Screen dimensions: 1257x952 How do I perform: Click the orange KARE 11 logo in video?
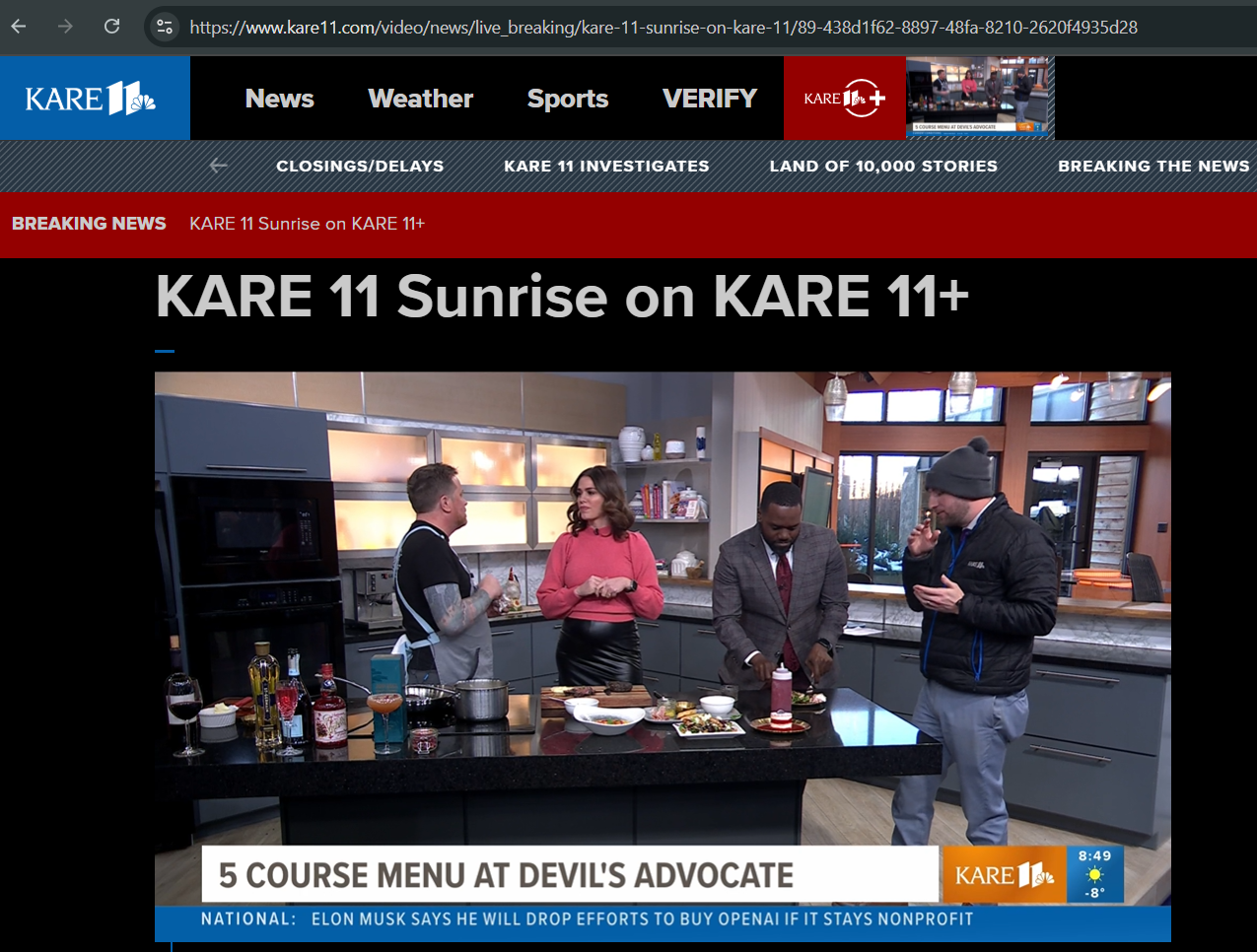(x=1004, y=874)
